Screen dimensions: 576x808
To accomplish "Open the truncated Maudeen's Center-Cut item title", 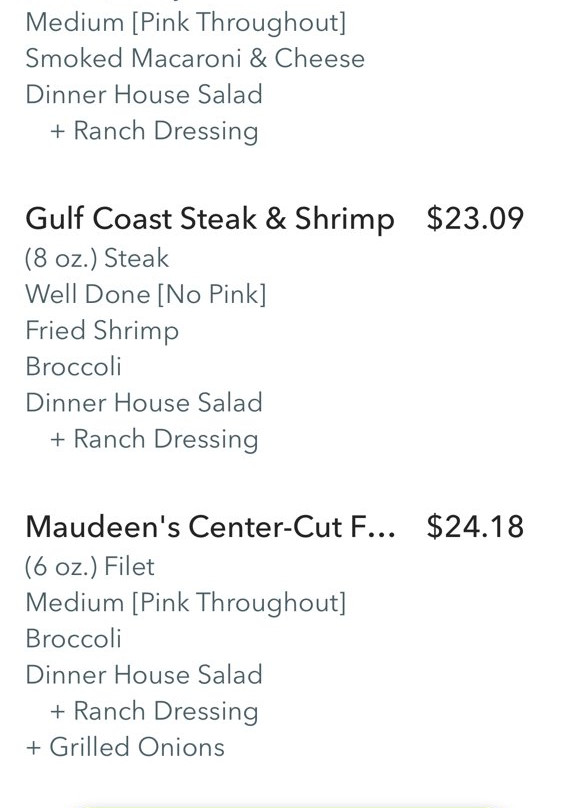I will tap(210, 527).
